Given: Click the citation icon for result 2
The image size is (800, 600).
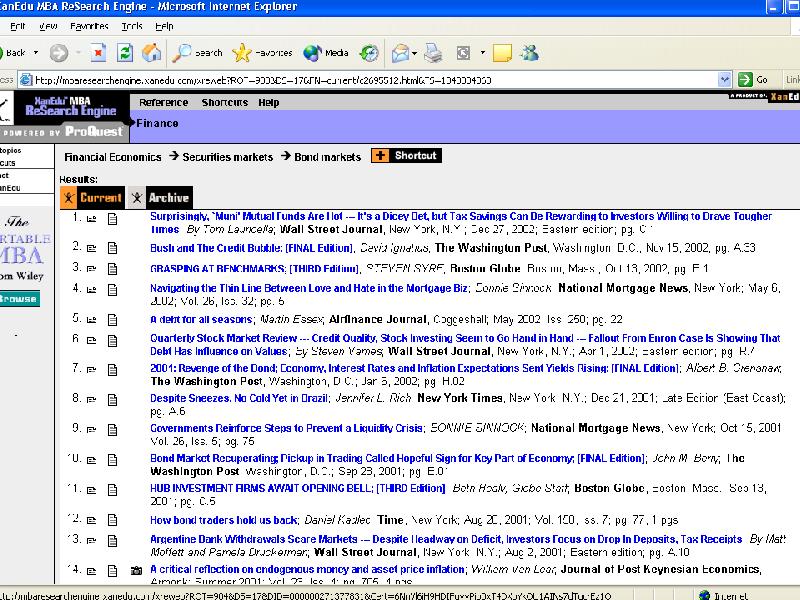Looking at the screenshot, I should click(91, 248).
